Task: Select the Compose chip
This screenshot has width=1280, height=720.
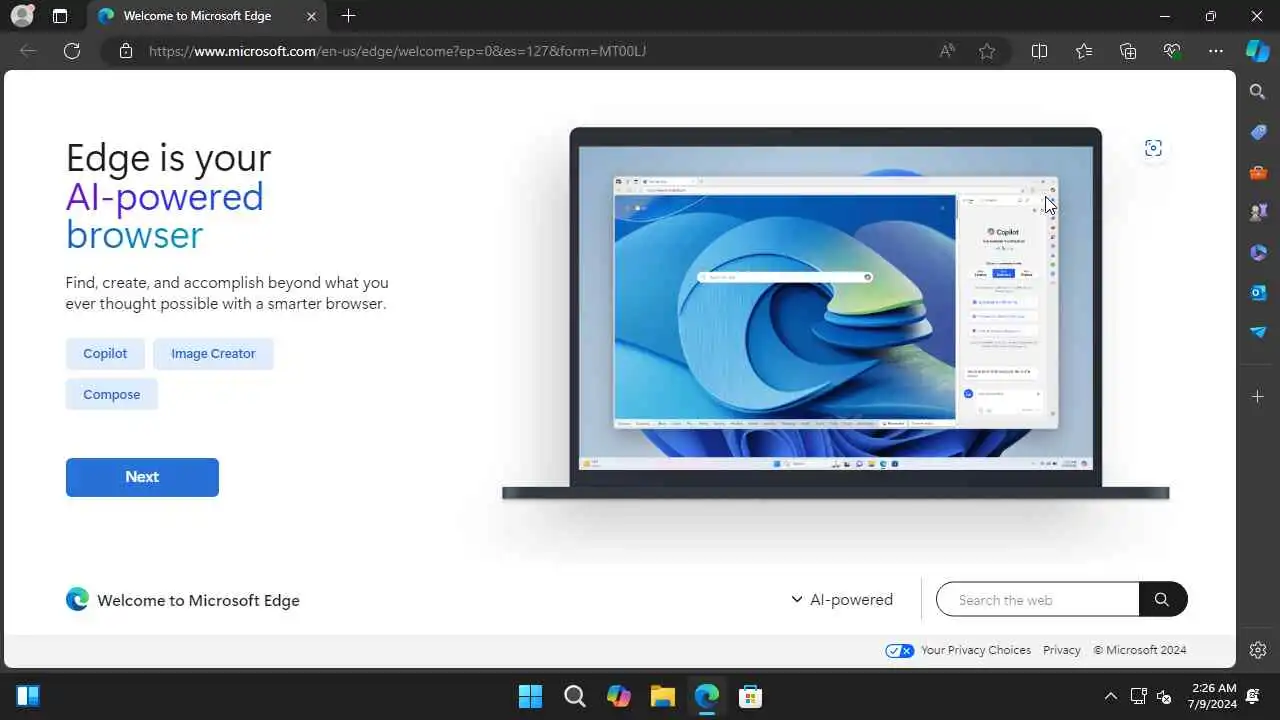Action: 112,394
